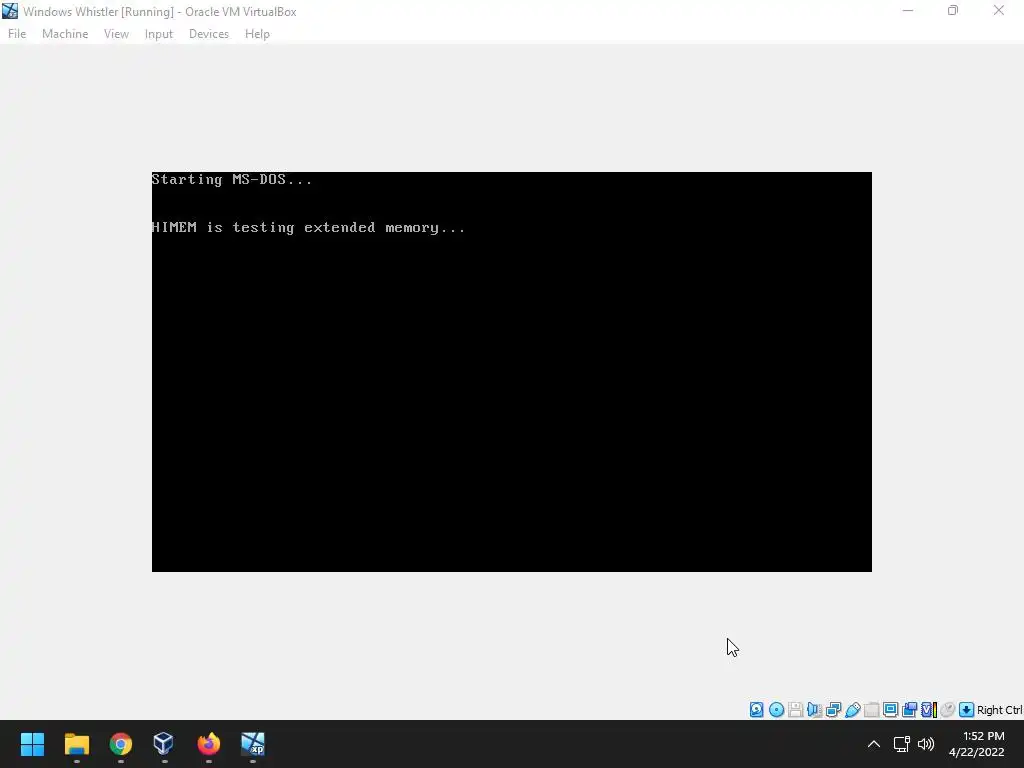Open the File menu
The width and height of the screenshot is (1024, 768).
point(17,34)
